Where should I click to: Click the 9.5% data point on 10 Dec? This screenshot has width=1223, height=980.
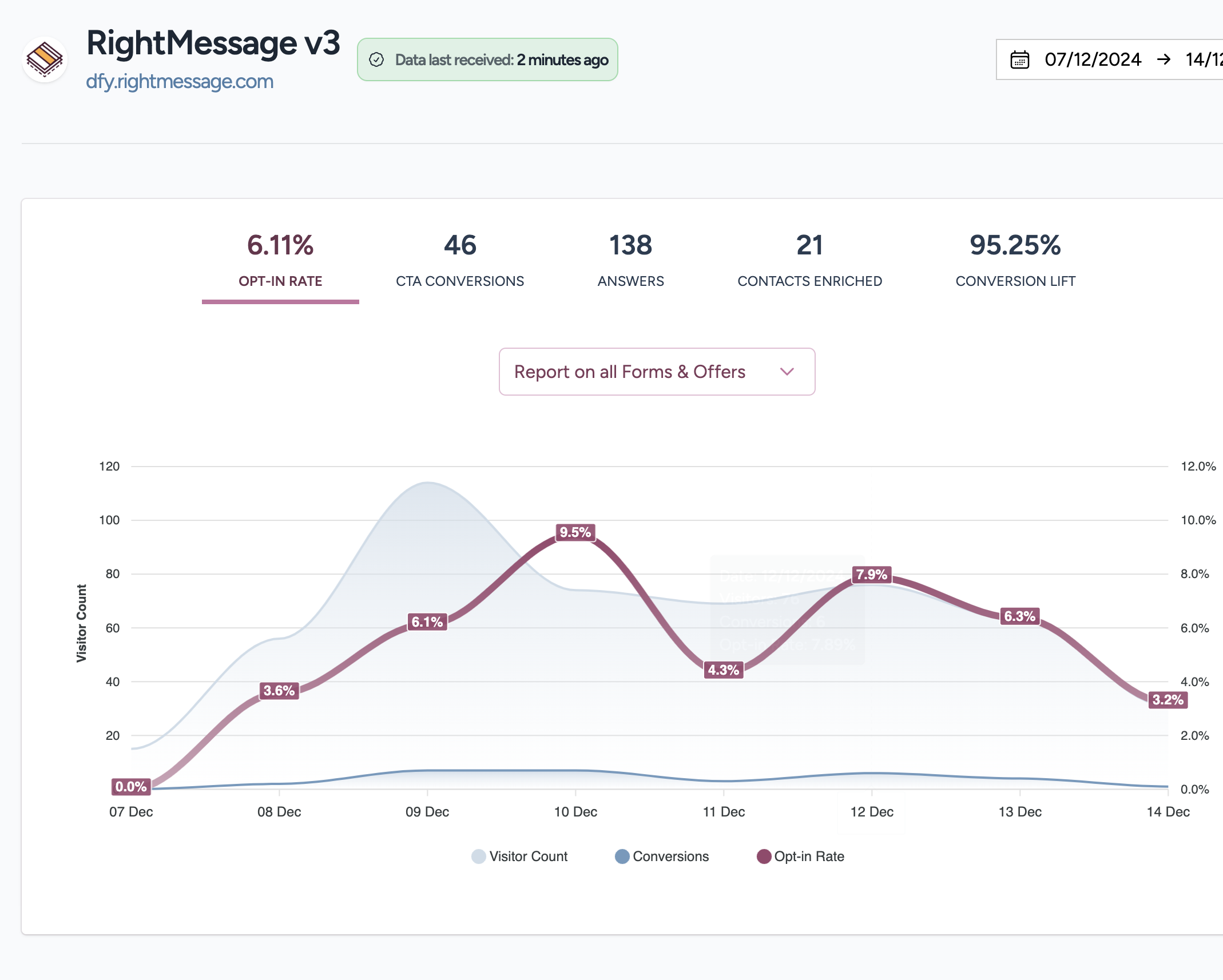point(575,532)
